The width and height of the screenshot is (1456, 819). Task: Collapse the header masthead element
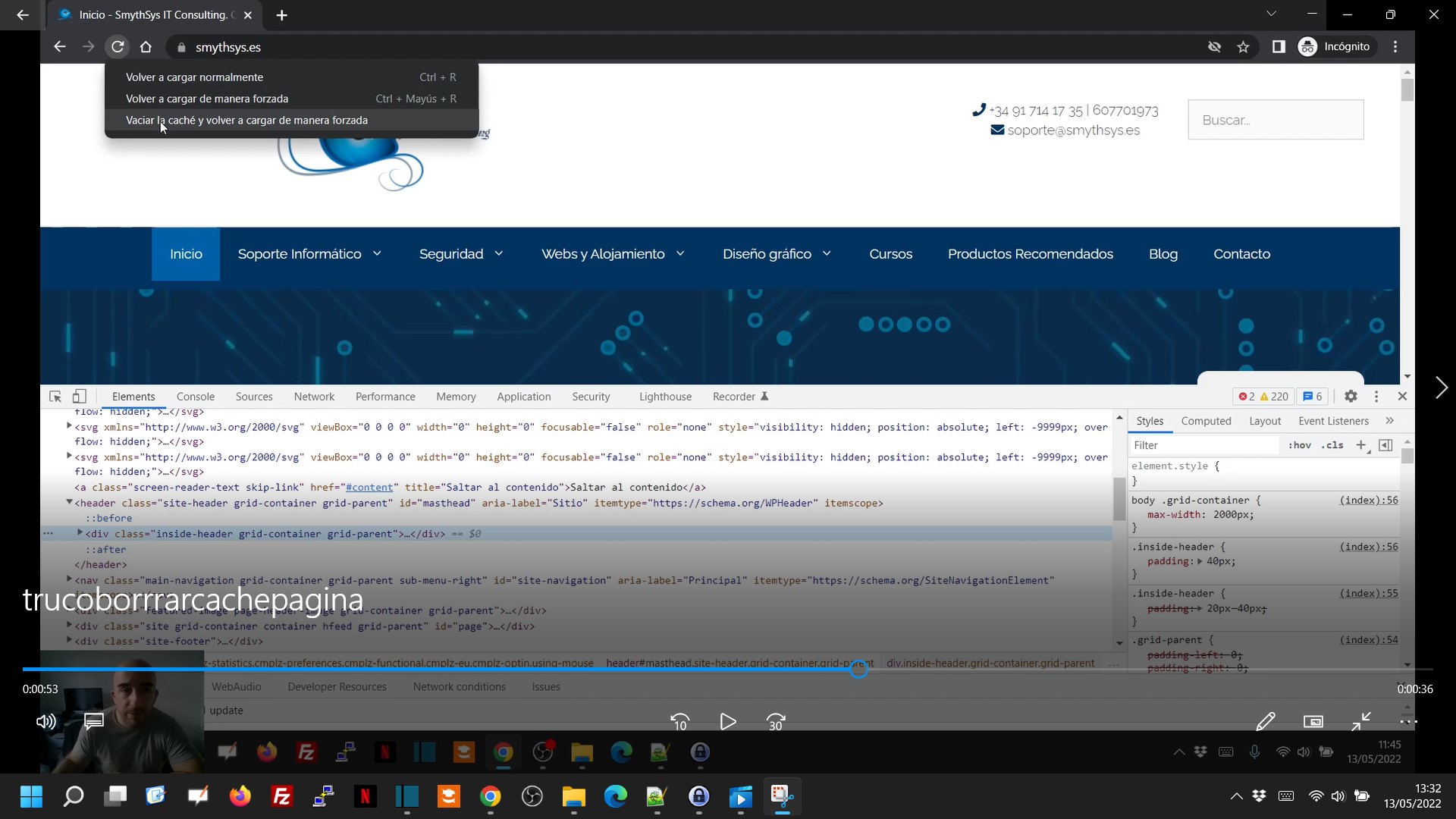point(69,502)
